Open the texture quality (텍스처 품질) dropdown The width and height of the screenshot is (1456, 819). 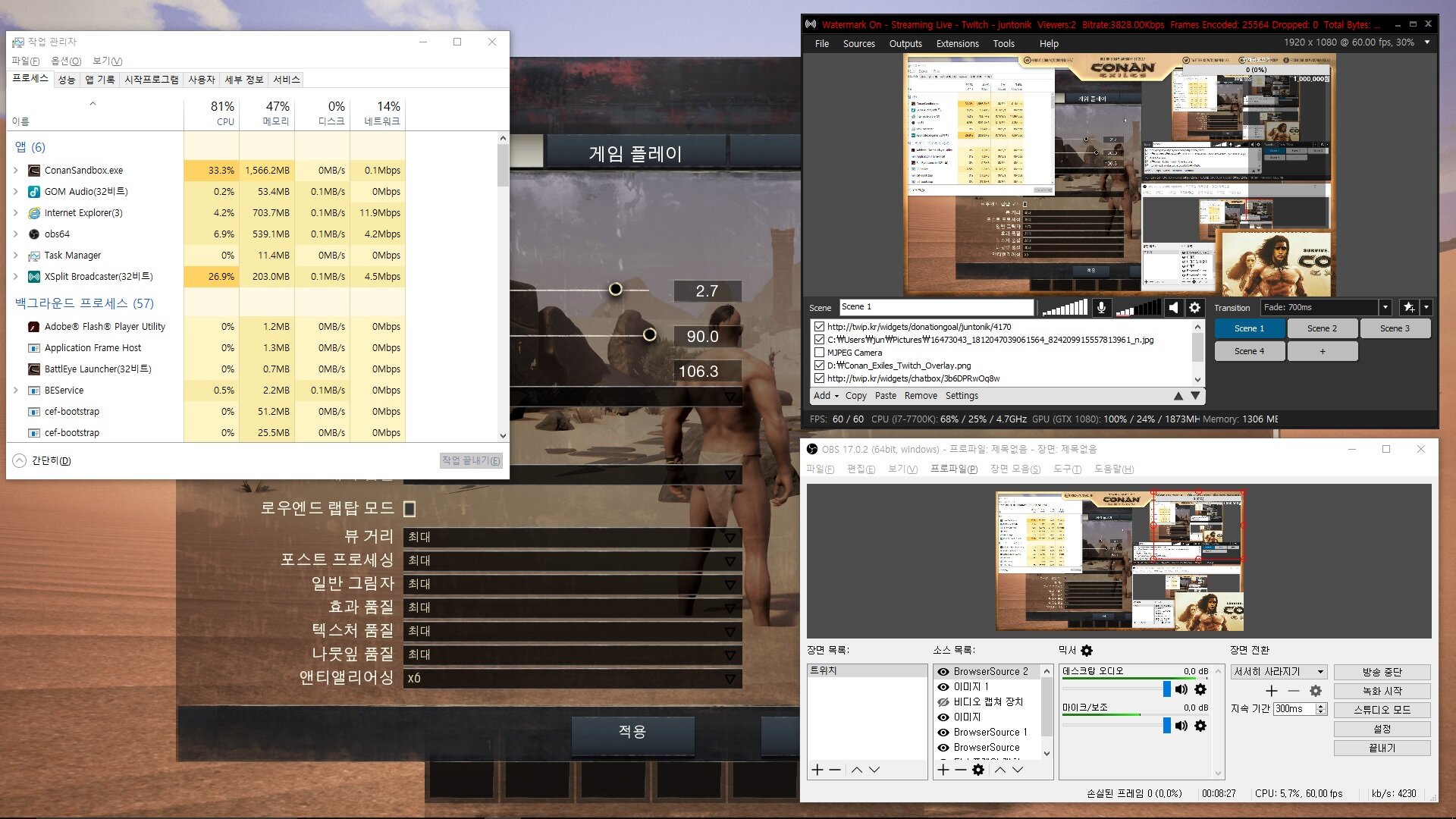(x=573, y=632)
